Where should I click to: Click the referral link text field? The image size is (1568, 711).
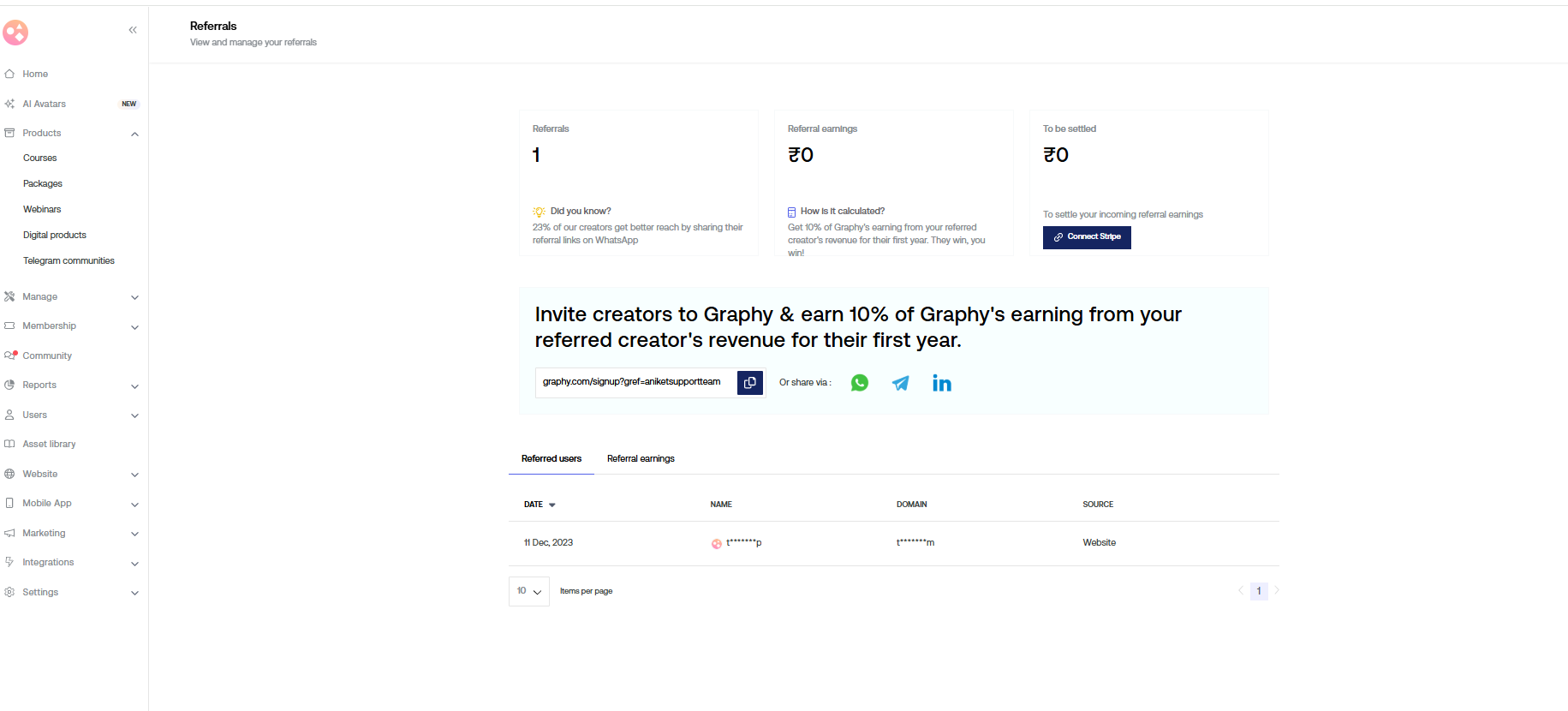click(x=635, y=382)
